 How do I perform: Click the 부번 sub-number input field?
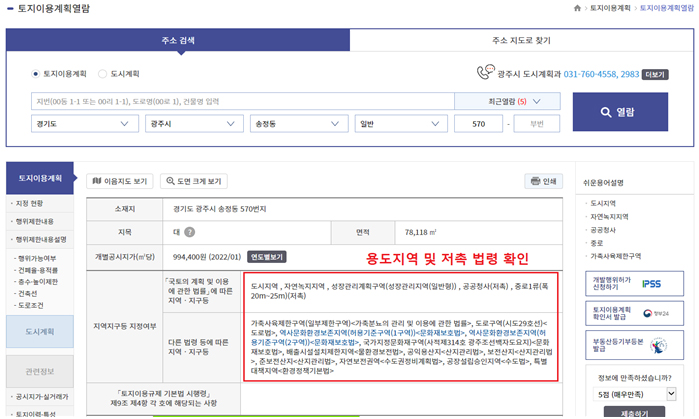coord(537,124)
